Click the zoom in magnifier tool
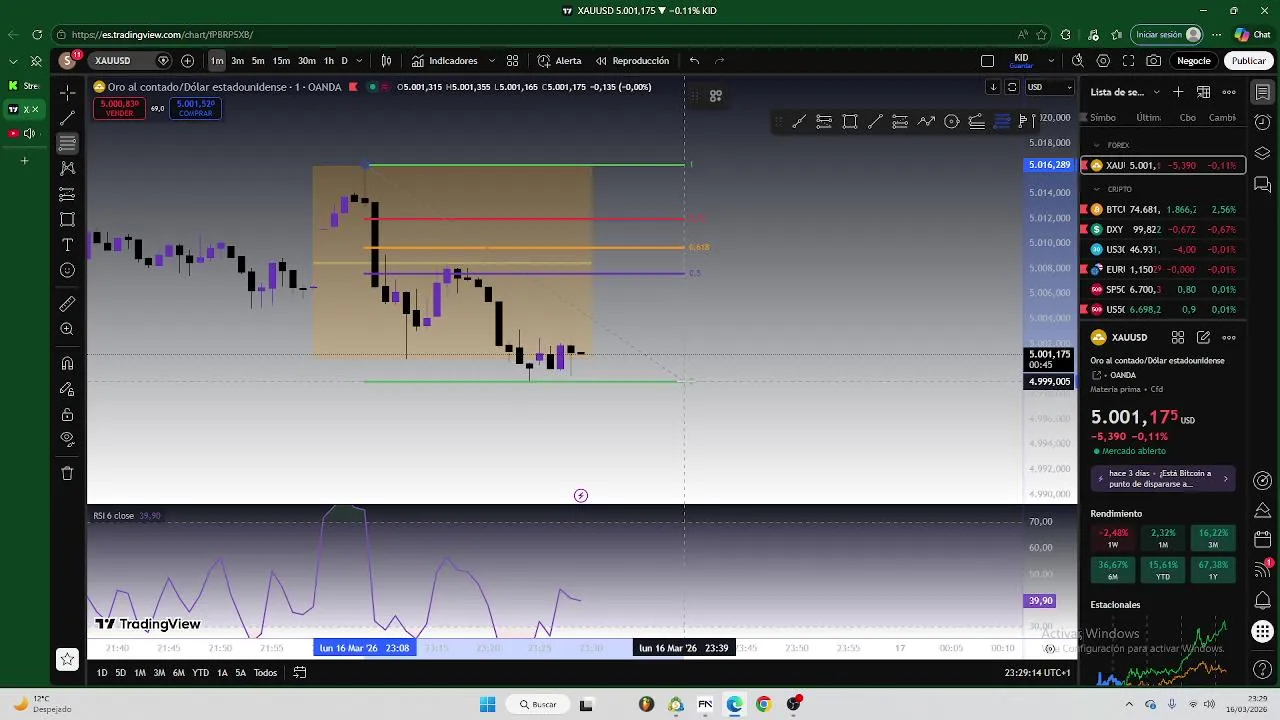 67,329
